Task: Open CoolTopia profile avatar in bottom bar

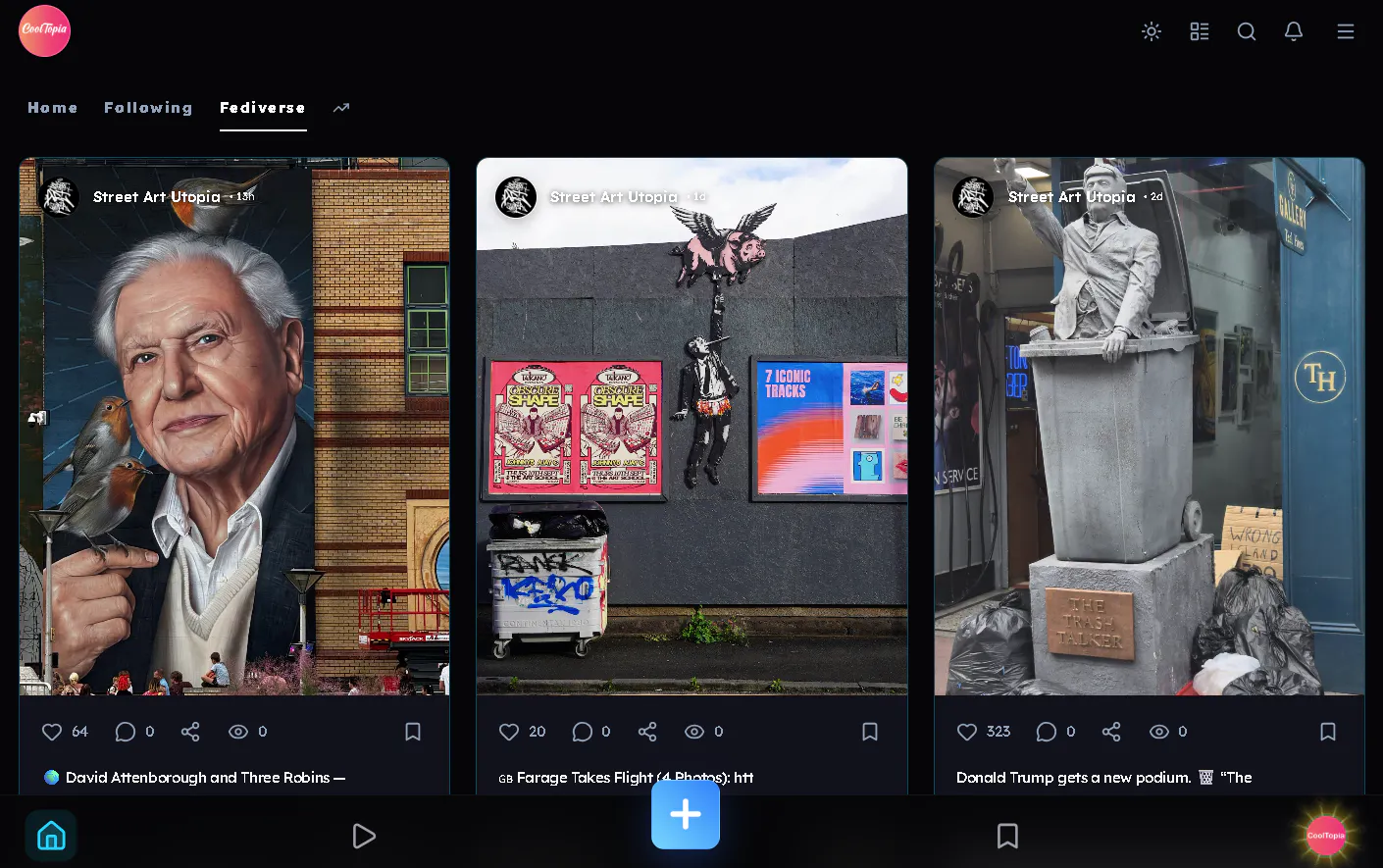Action: (1326, 836)
